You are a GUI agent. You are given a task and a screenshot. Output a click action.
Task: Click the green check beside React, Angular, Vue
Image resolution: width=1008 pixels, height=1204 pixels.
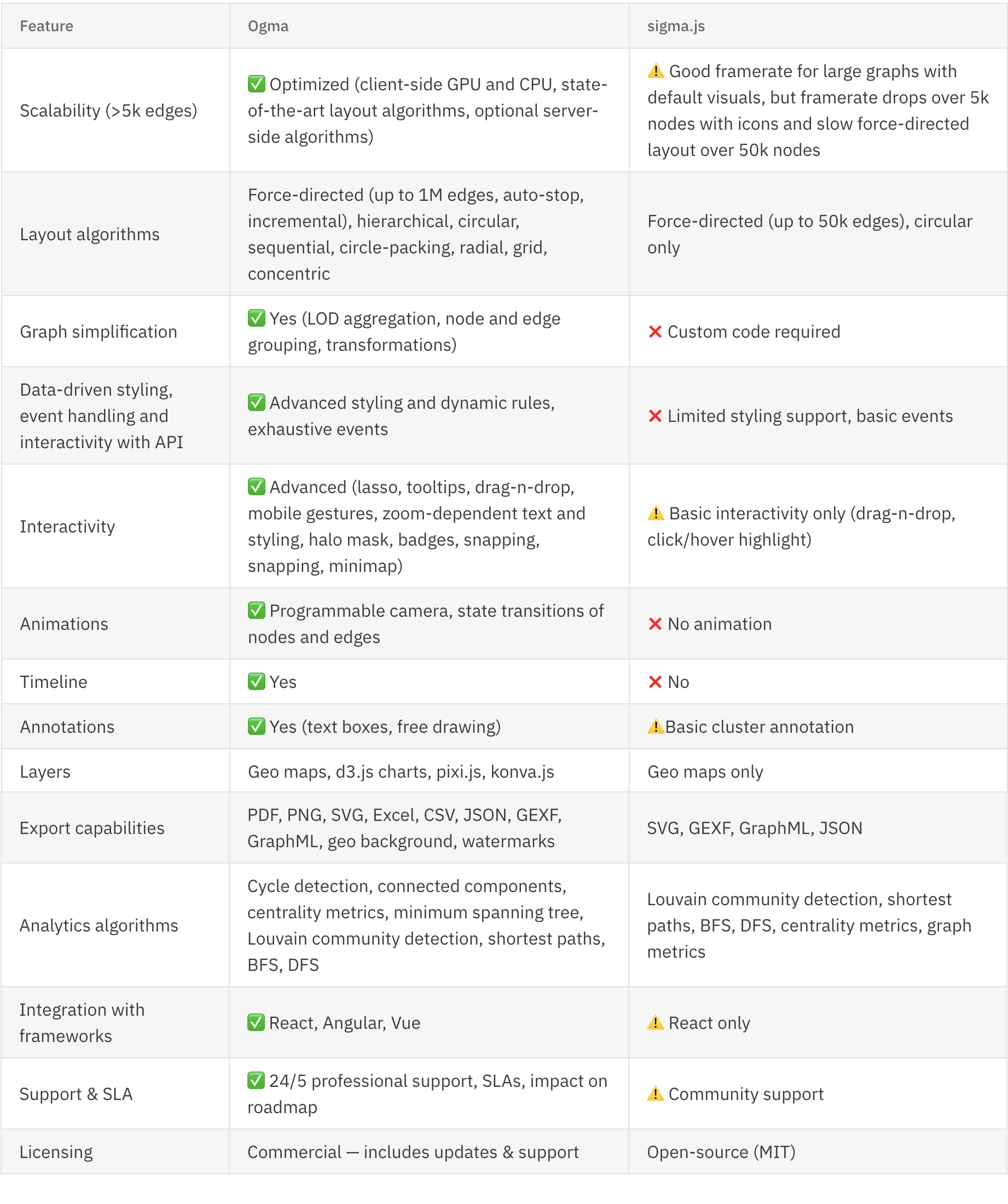point(256,1022)
